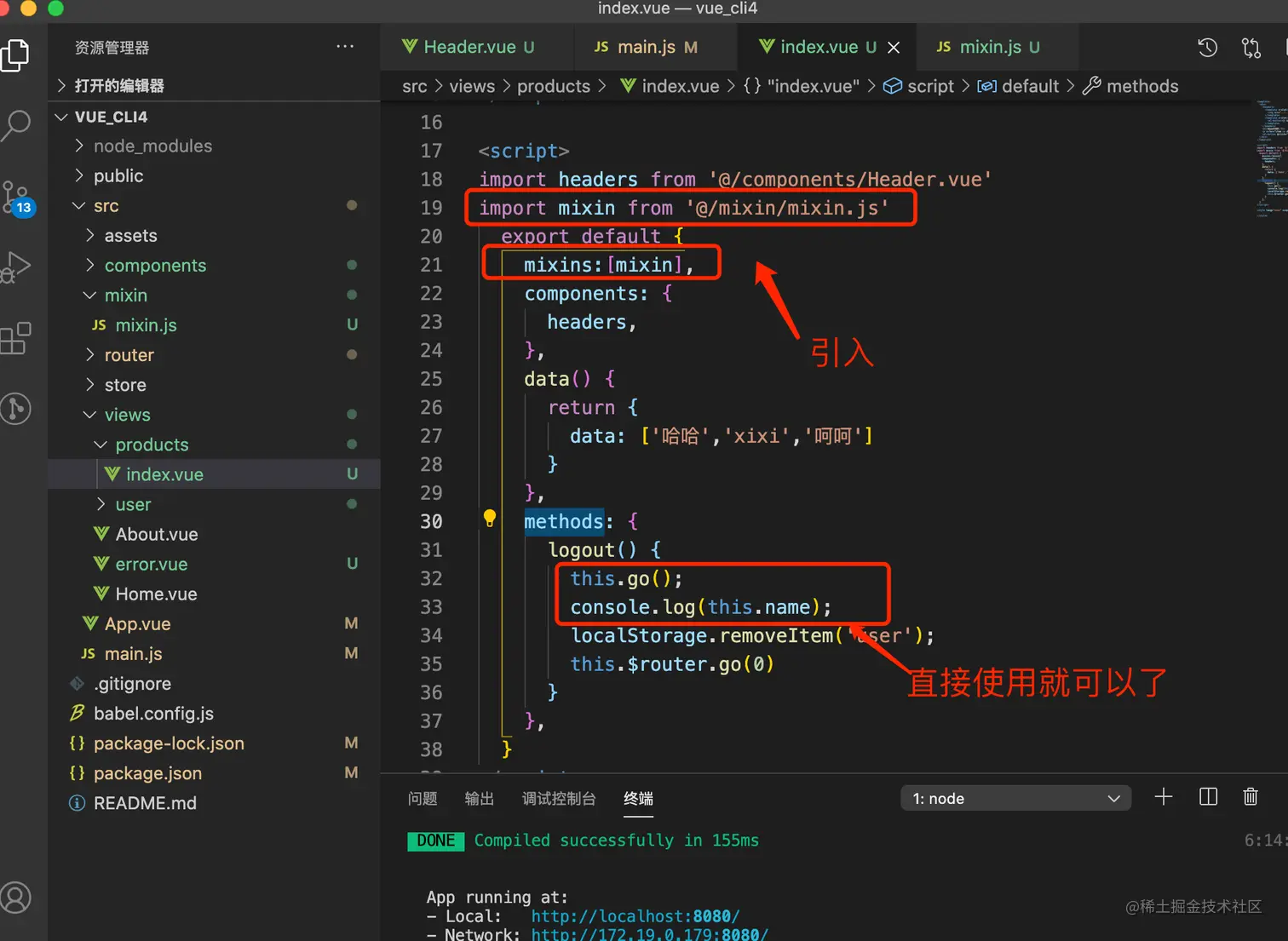Open the Debug Console panel tab

click(559, 799)
